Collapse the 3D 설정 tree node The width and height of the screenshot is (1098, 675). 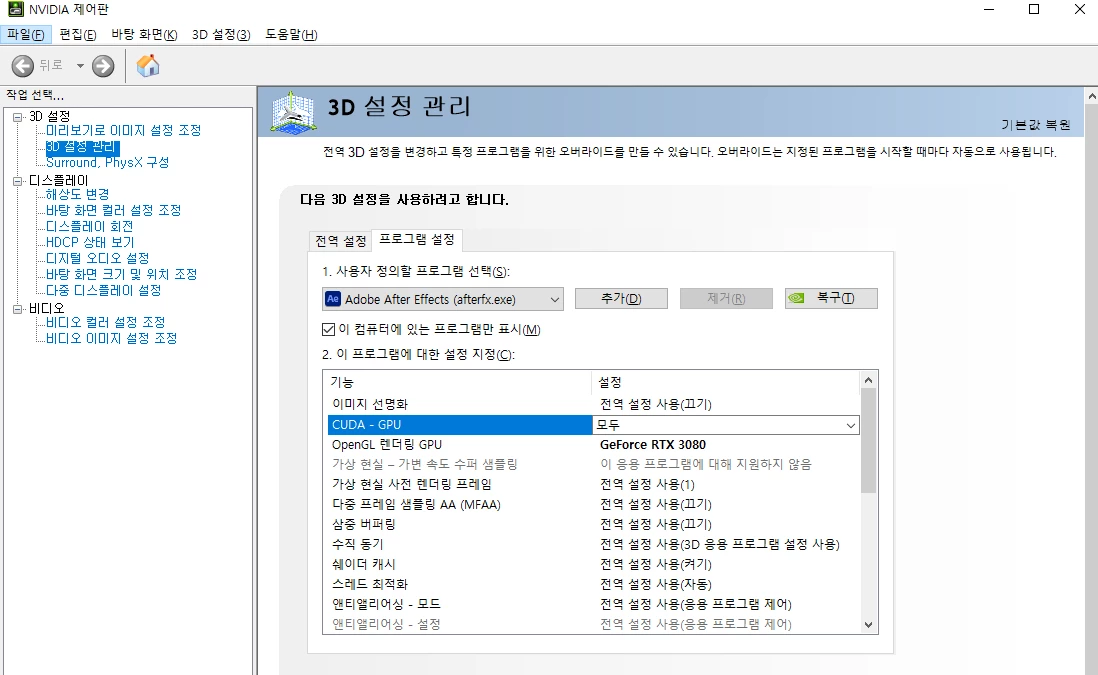point(18,116)
